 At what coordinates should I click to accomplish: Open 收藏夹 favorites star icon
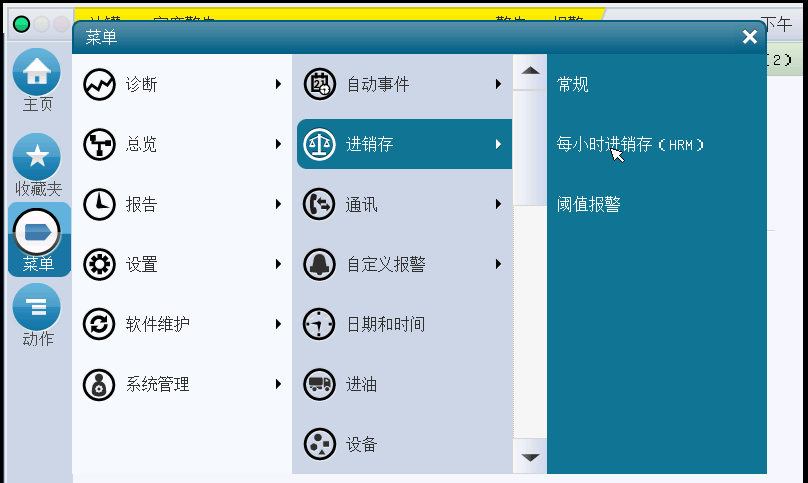(x=37, y=156)
